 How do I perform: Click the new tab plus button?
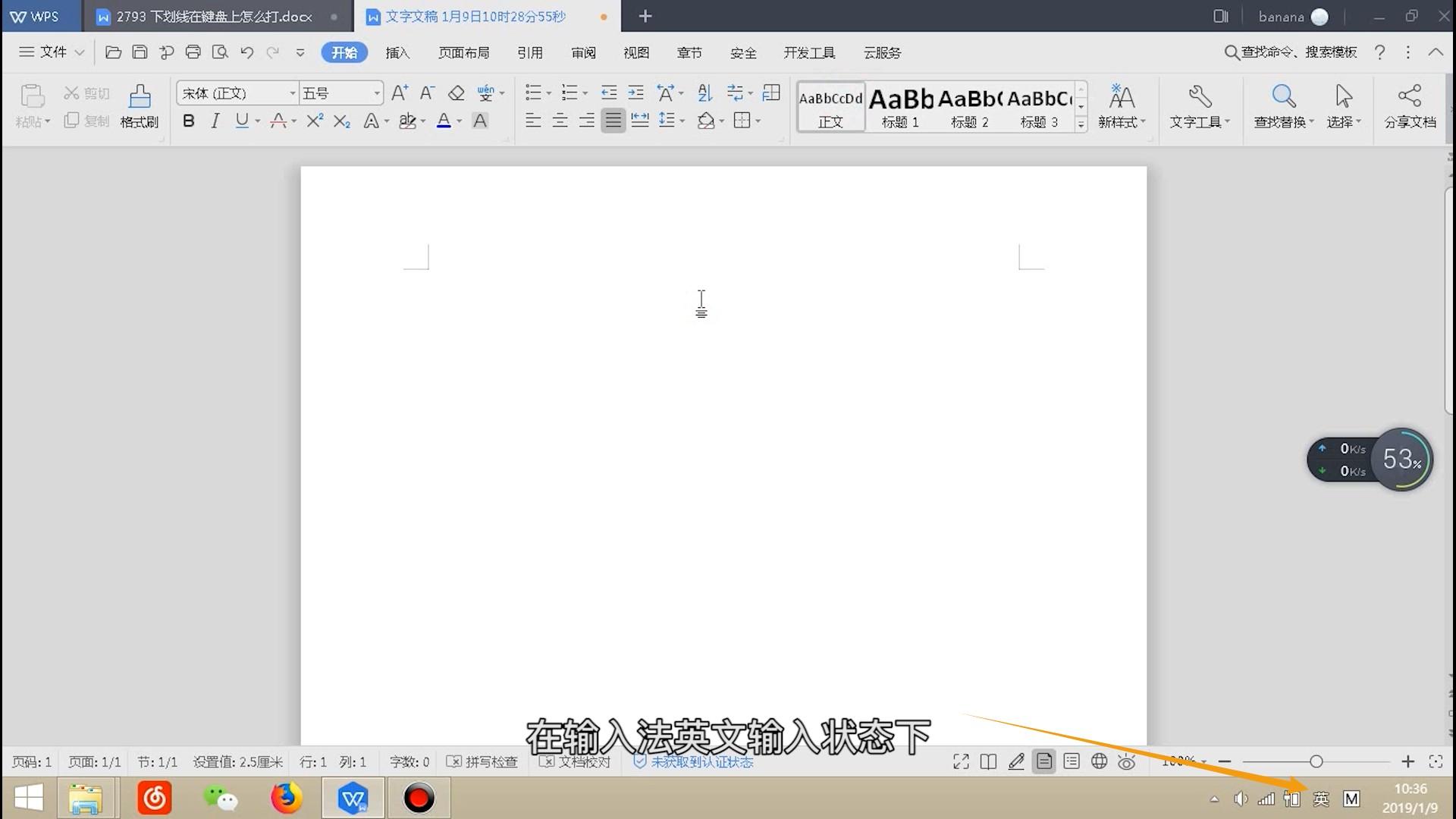645,16
